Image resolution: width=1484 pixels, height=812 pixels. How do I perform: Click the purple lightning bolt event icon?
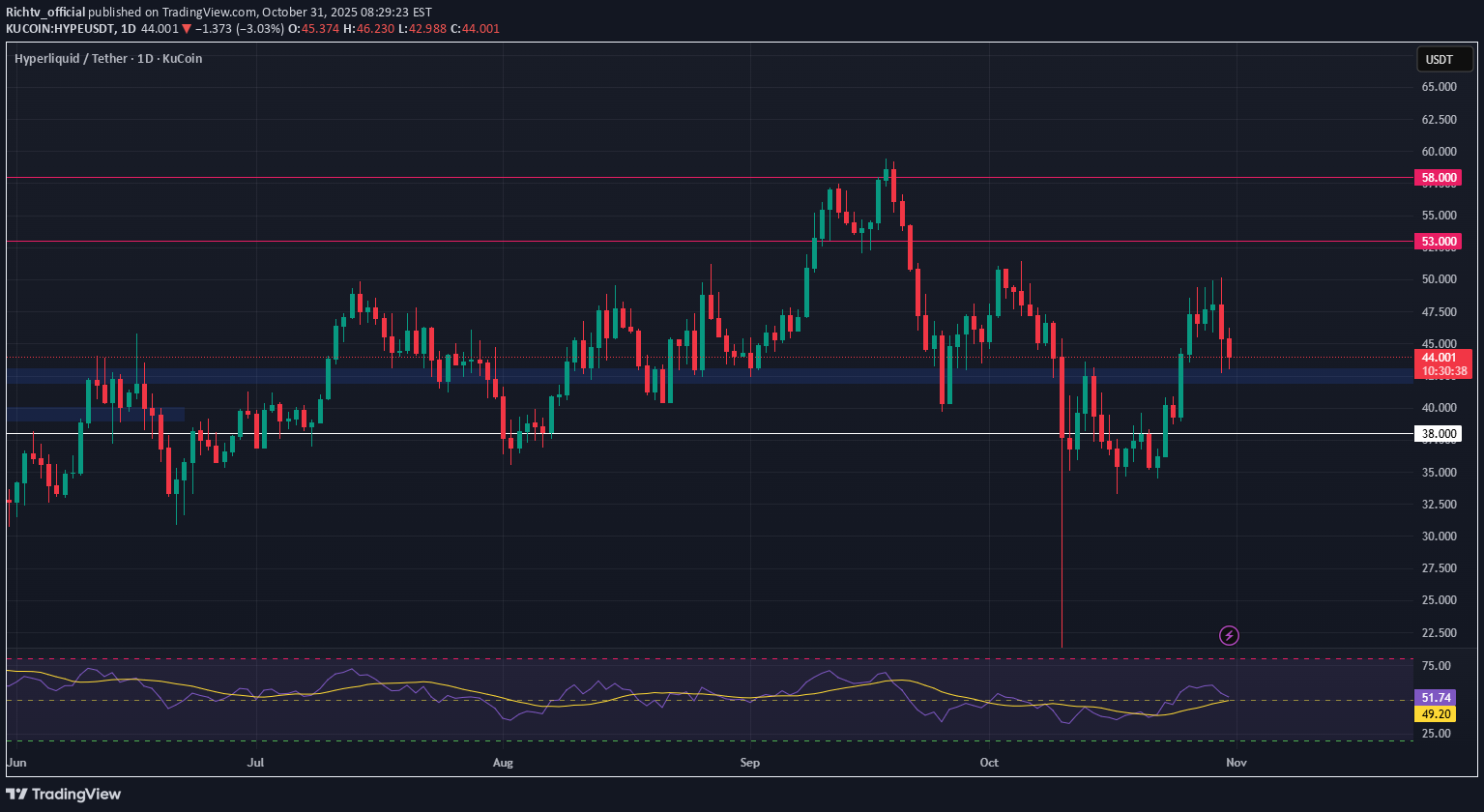coord(1229,635)
